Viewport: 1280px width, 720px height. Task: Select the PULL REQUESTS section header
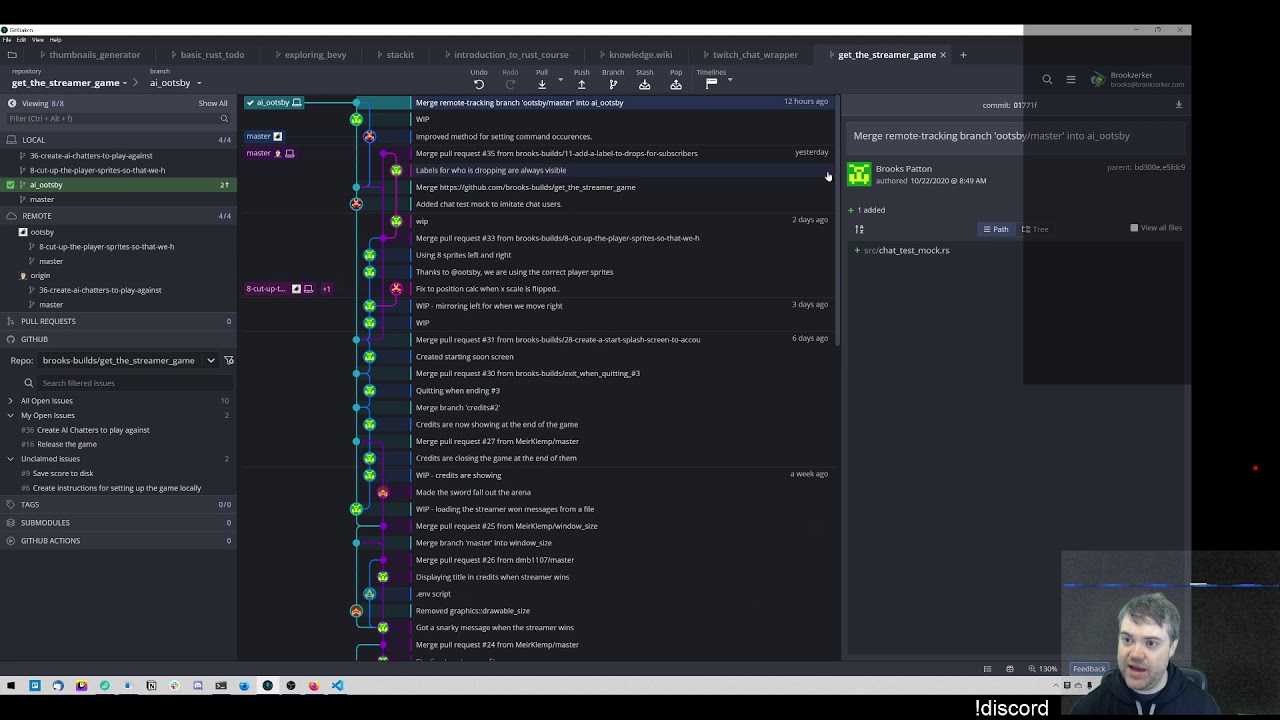118,321
